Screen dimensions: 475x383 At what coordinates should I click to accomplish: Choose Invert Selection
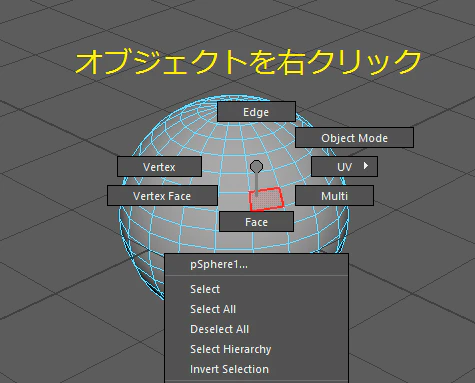(x=257, y=369)
